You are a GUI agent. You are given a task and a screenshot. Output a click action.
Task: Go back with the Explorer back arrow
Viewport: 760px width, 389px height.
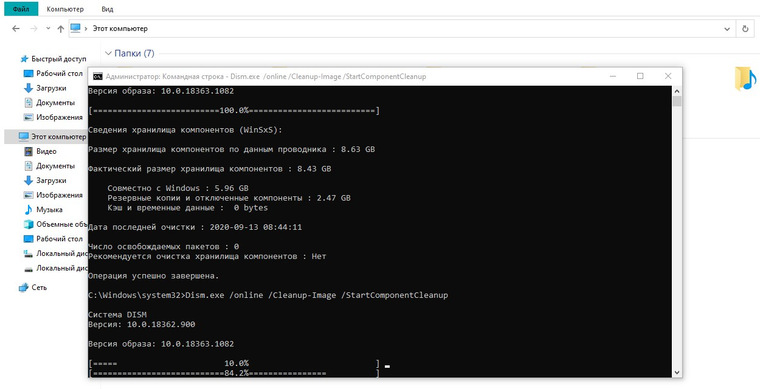click(16, 29)
